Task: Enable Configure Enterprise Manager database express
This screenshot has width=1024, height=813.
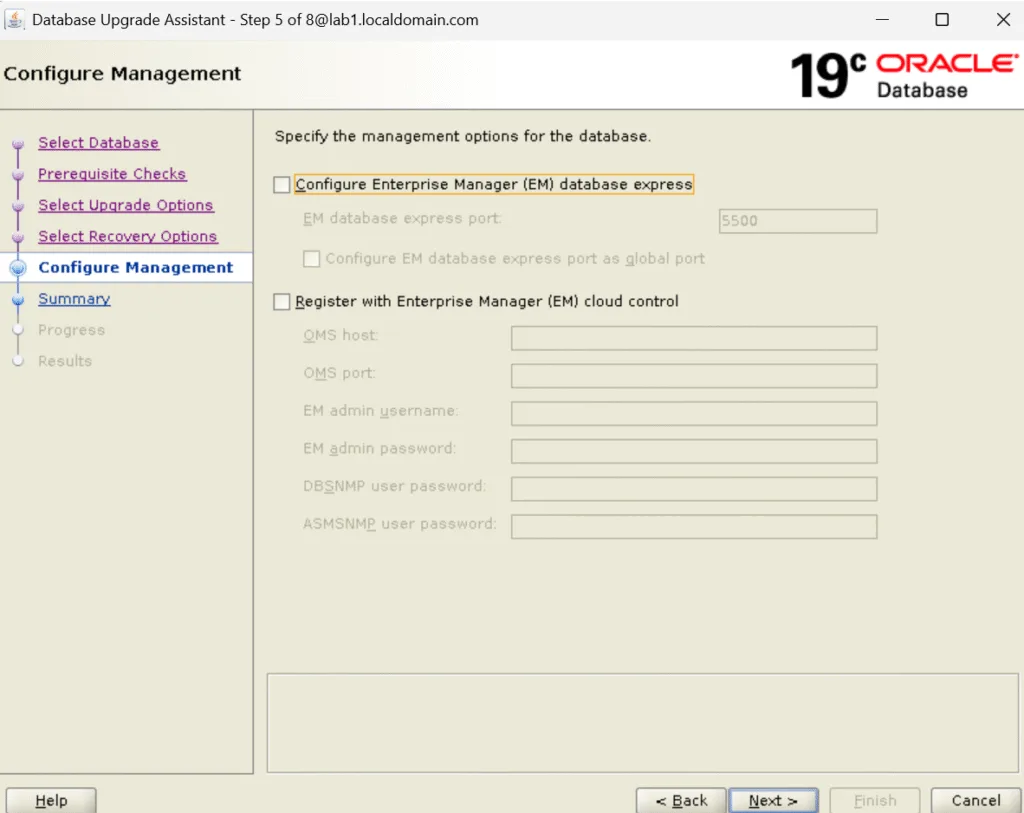Action: [281, 184]
